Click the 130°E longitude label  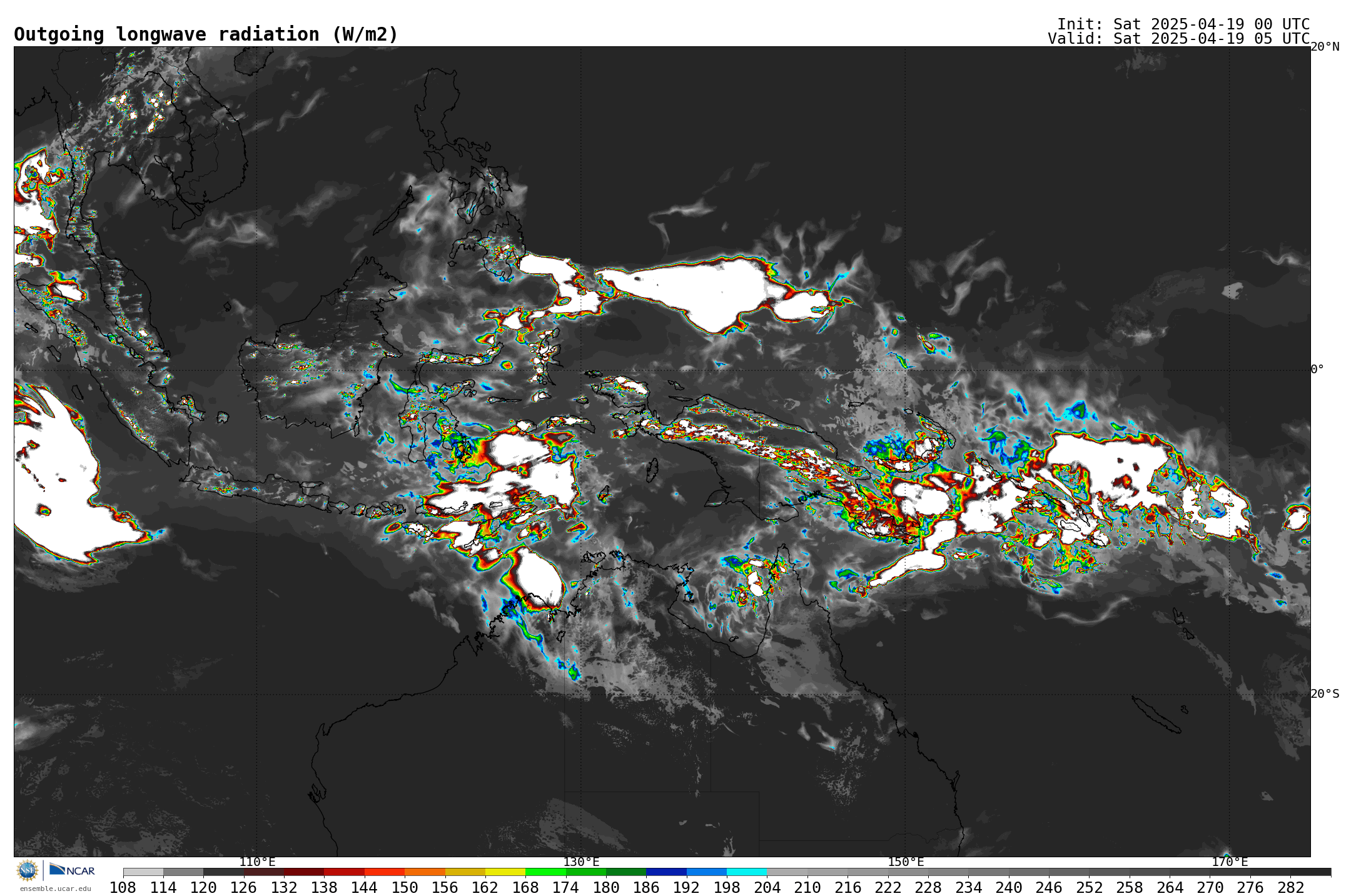[581, 862]
